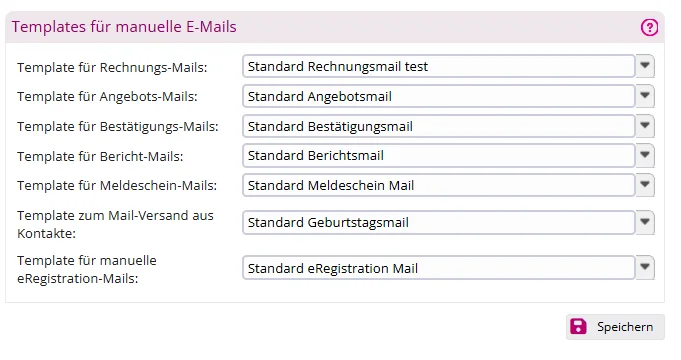Expand dropdown arrow for Bestätigungs-Mails template

click(645, 126)
